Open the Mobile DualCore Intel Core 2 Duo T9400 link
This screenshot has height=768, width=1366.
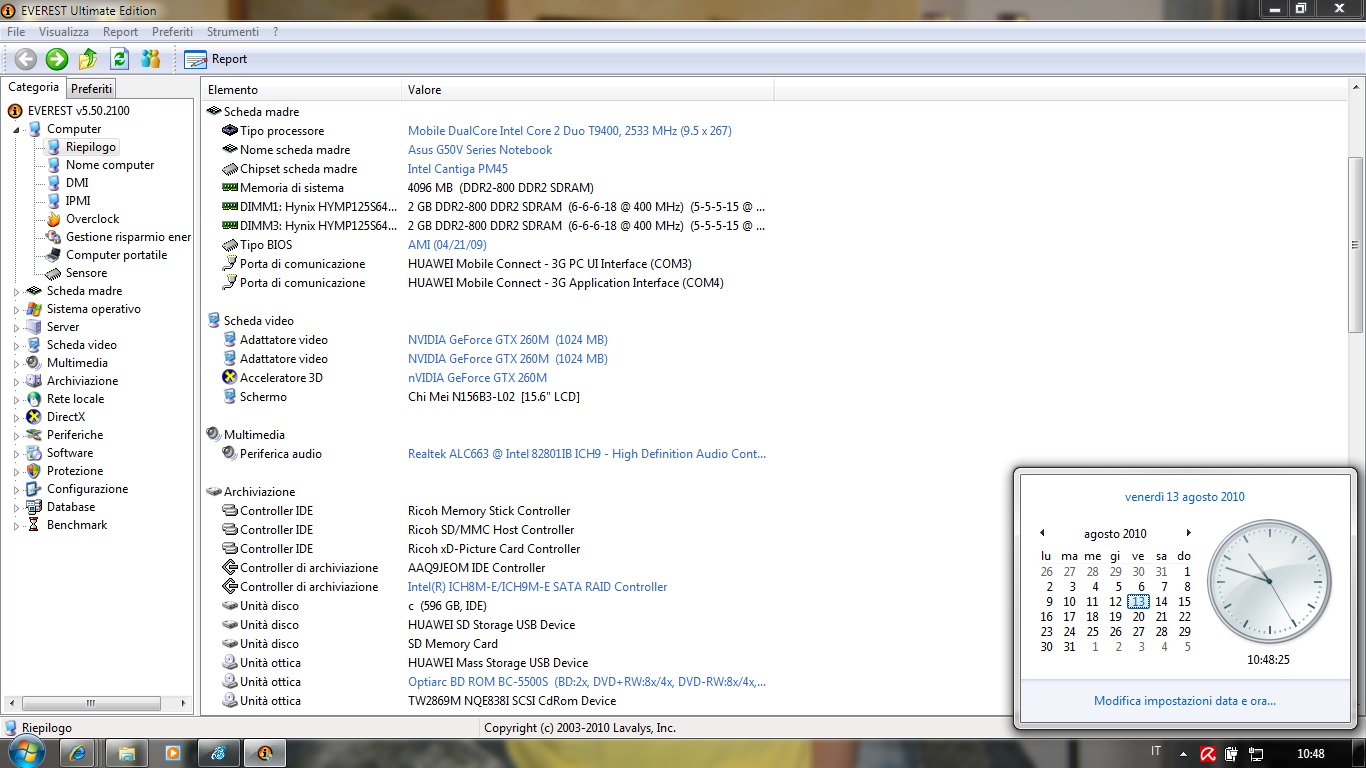point(570,131)
